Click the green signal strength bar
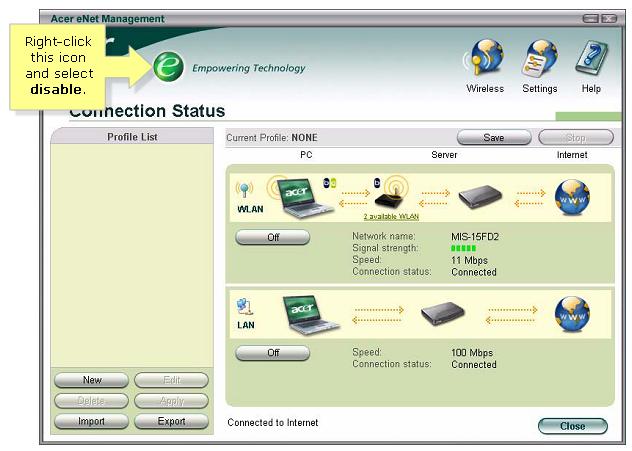The image size is (632, 451). (x=463, y=248)
